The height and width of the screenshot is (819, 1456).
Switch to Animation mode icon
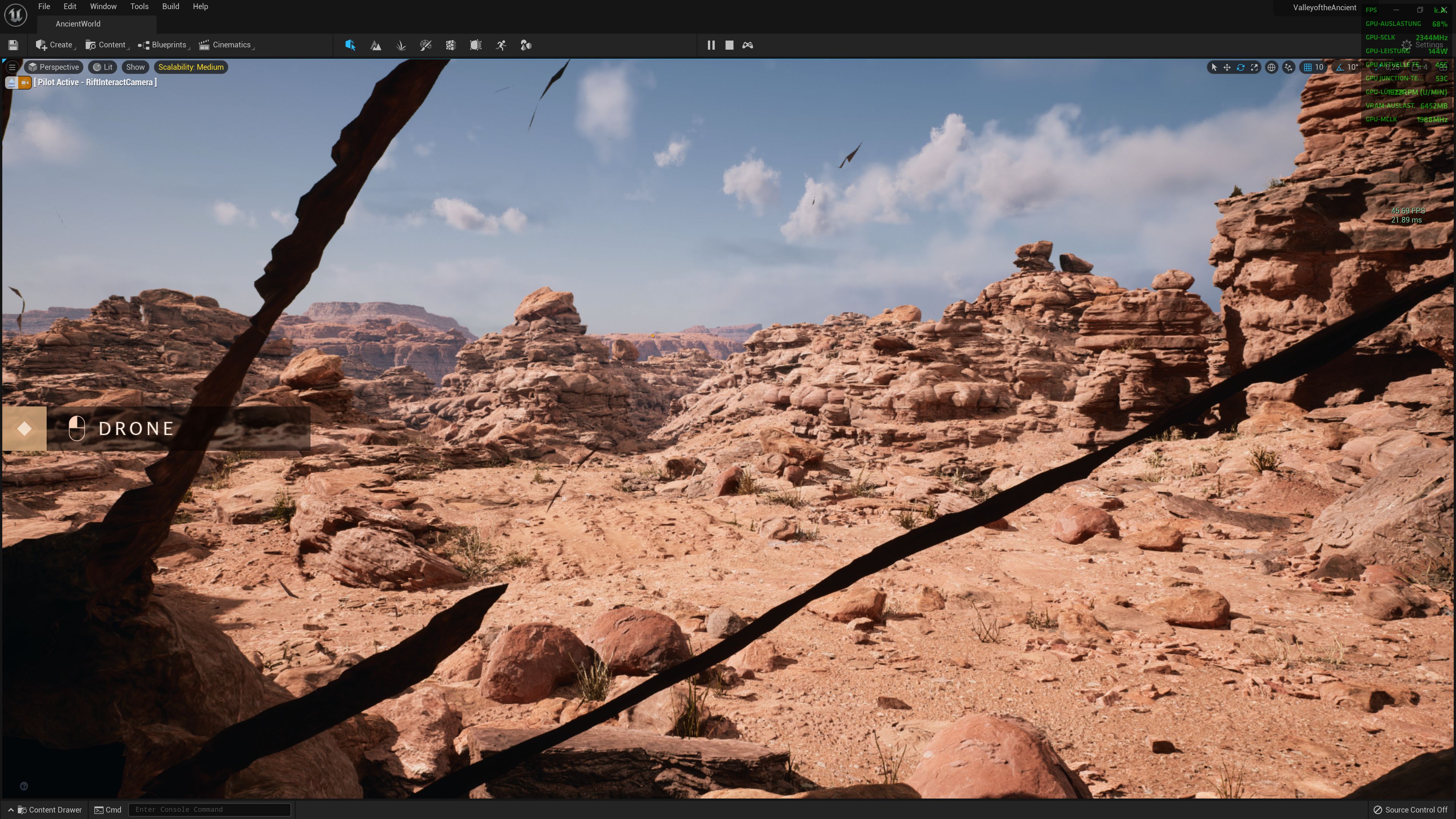tap(501, 45)
